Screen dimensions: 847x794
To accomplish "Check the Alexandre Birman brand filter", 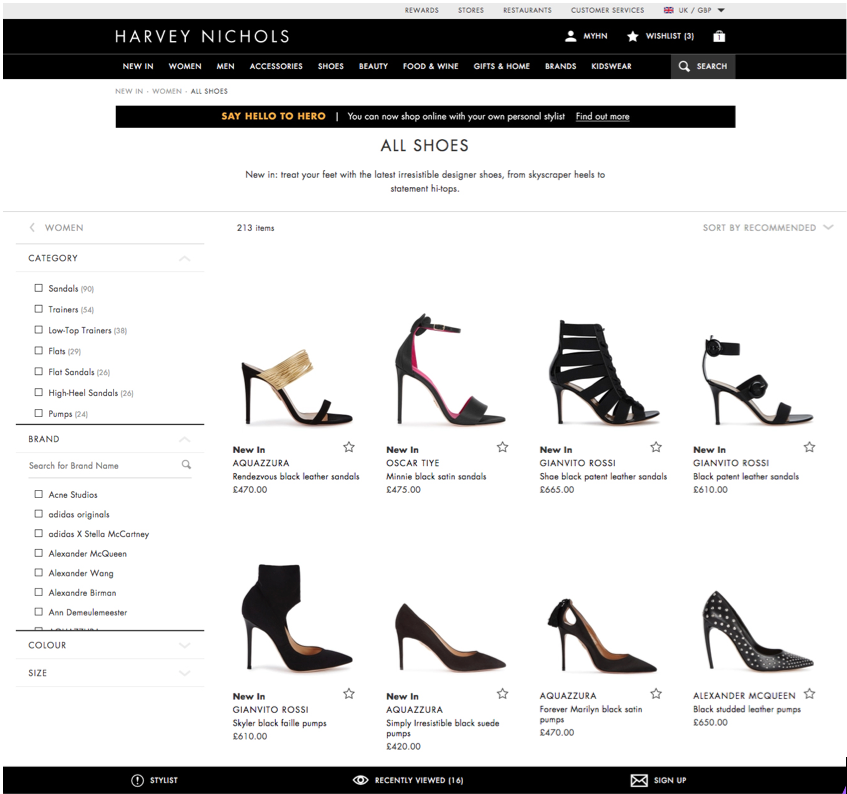I will (x=38, y=592).
